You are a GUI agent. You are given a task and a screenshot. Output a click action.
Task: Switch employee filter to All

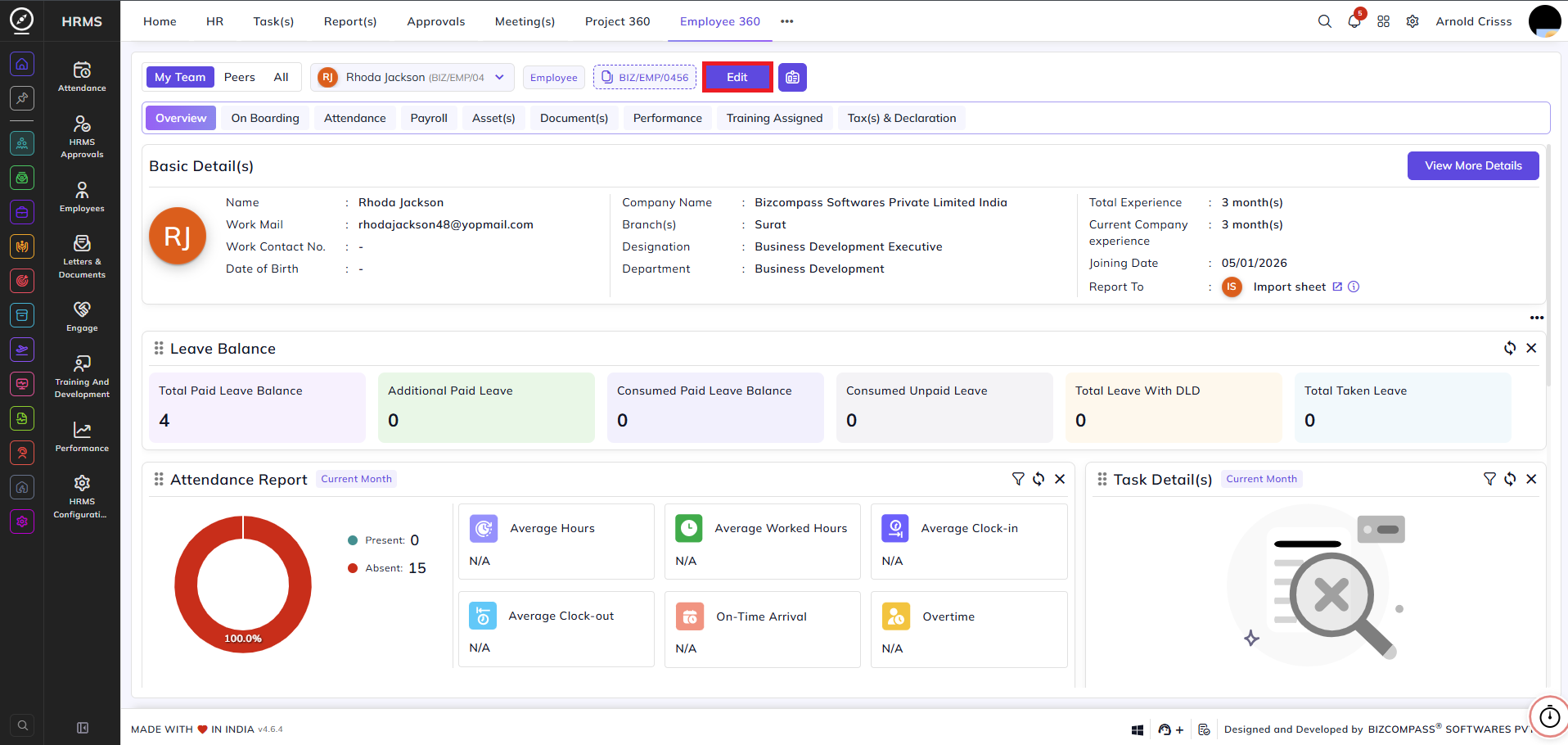281,77
